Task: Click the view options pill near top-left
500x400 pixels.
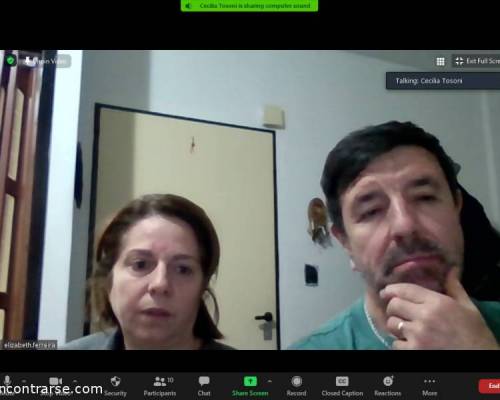Action: click(45, 61)
